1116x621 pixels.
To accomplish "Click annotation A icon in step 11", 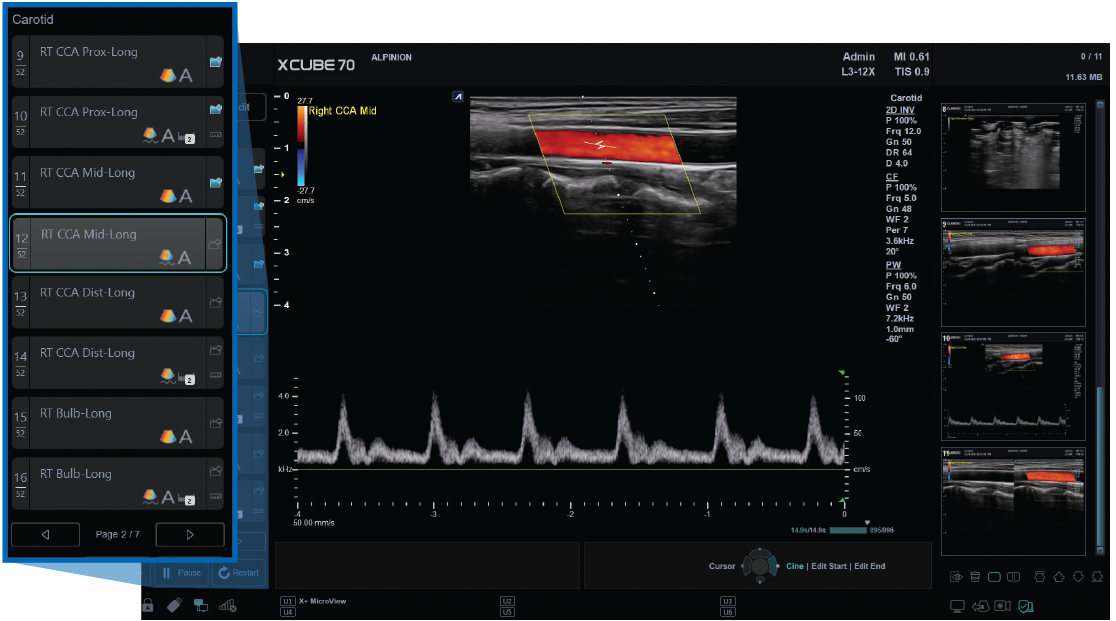I will (x=186, y=196).
